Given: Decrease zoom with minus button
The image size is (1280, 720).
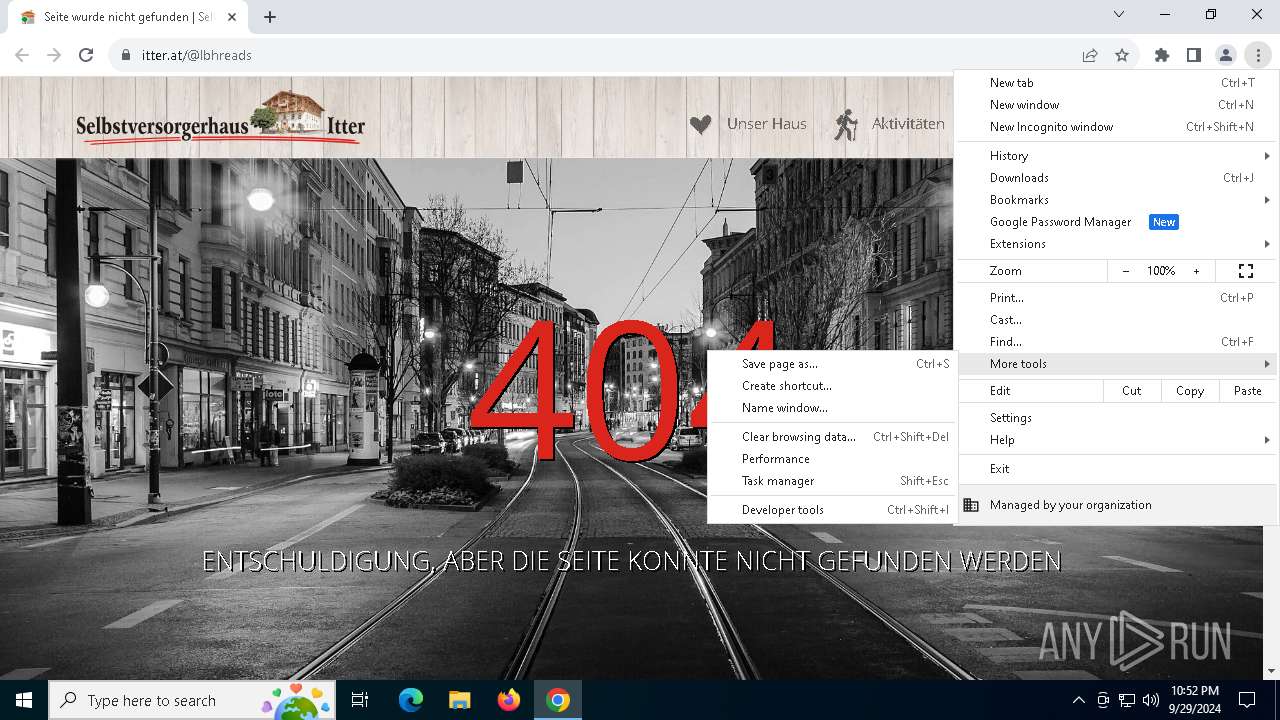Looking at the screenshot, I should [1126, 271].
